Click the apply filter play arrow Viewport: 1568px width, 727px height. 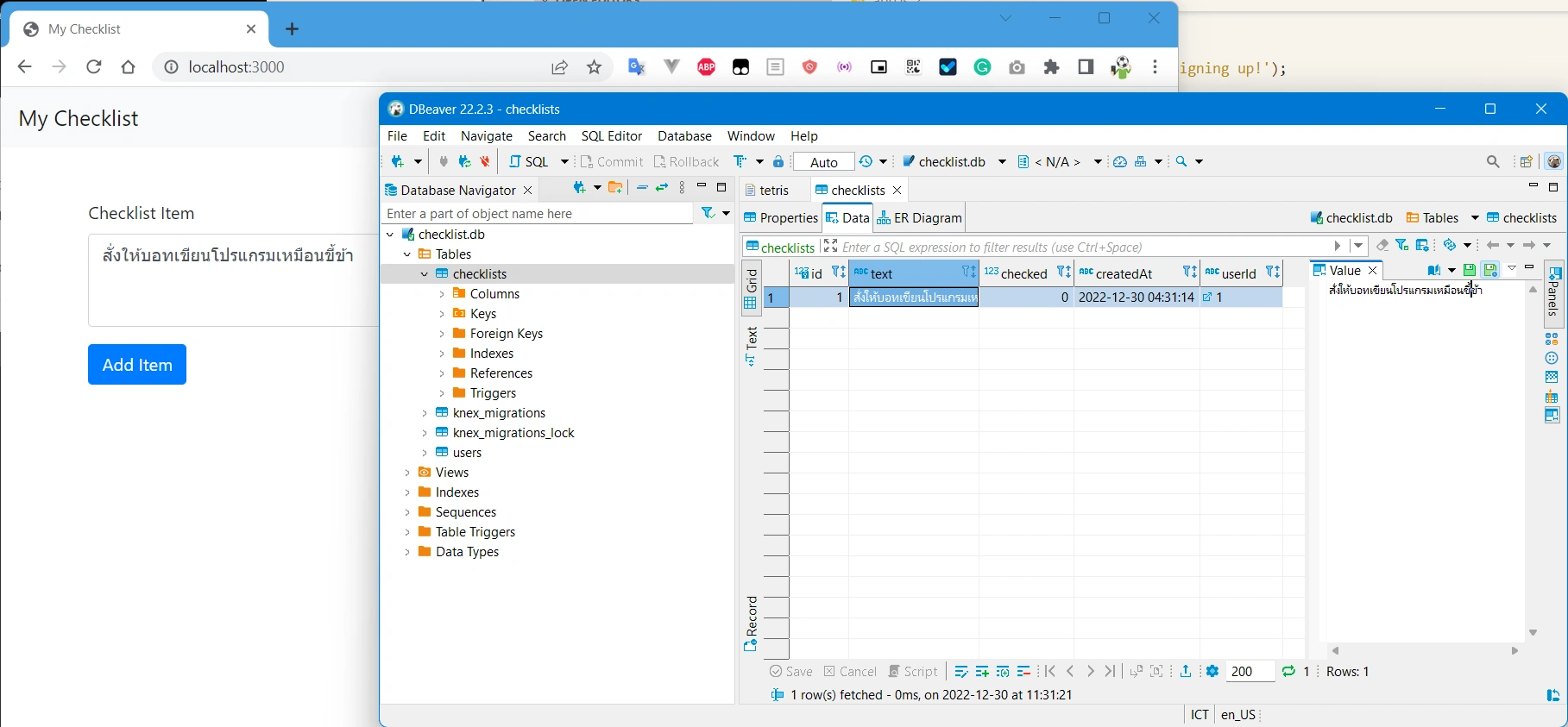click(1338, 246)
